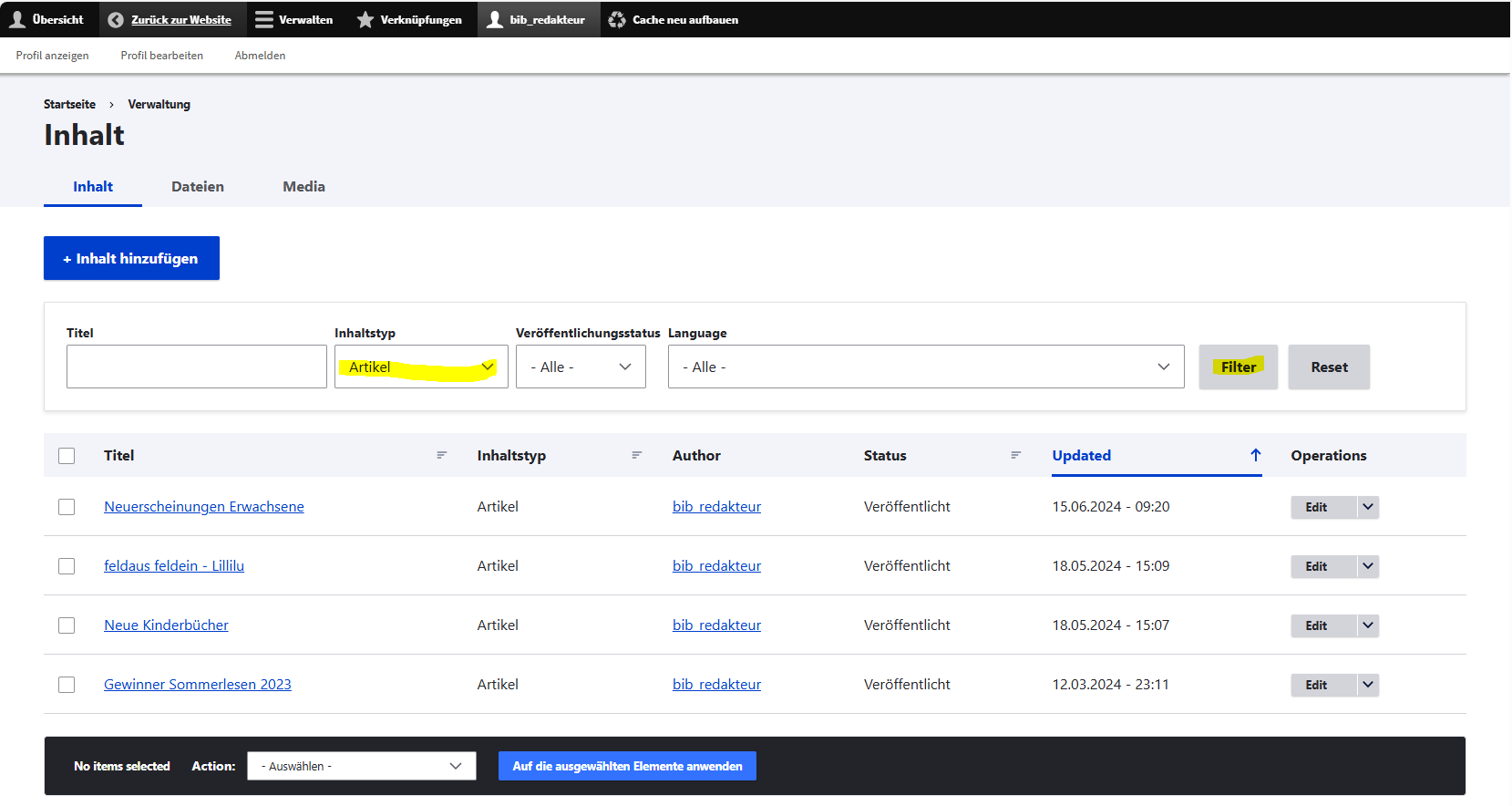Switch to the Dateien tab
This screenshot has width=1512, height=806.
click(198, 187)
